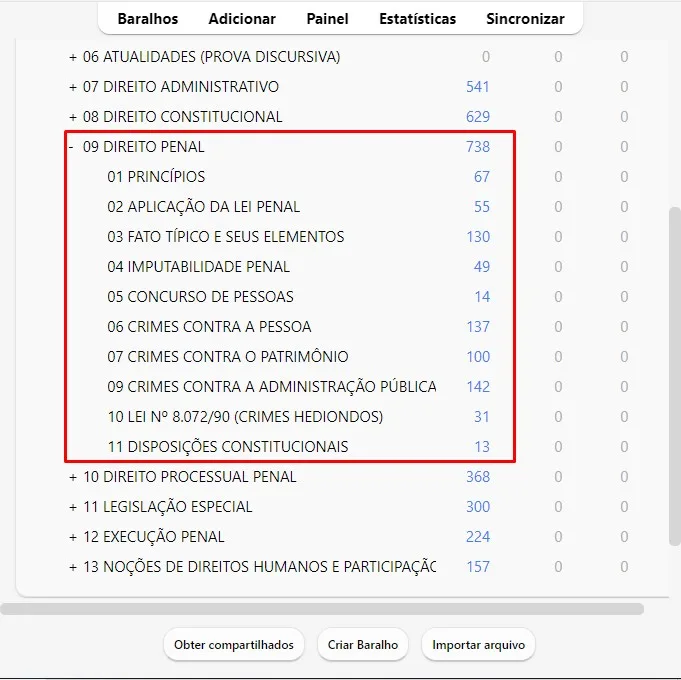Open the Baralhos tab
This screenshot has height=680, width=681.
(x=148, y=19)
